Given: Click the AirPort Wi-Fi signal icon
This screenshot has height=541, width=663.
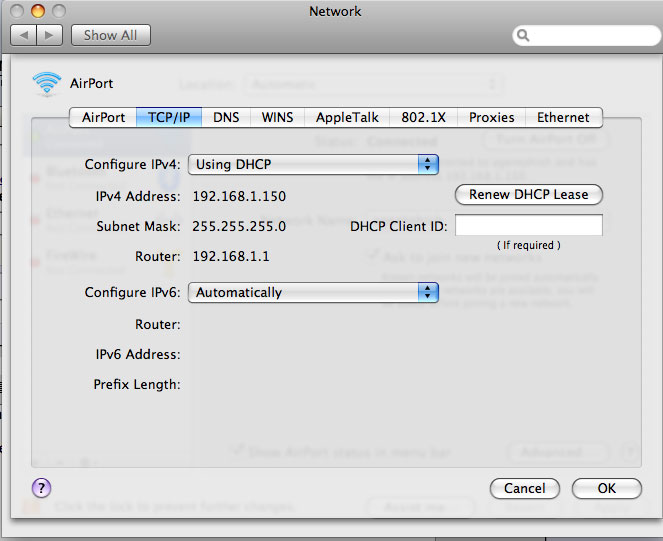Looking at the screenshot, I should pyautogui.click(x=47, y=83).
